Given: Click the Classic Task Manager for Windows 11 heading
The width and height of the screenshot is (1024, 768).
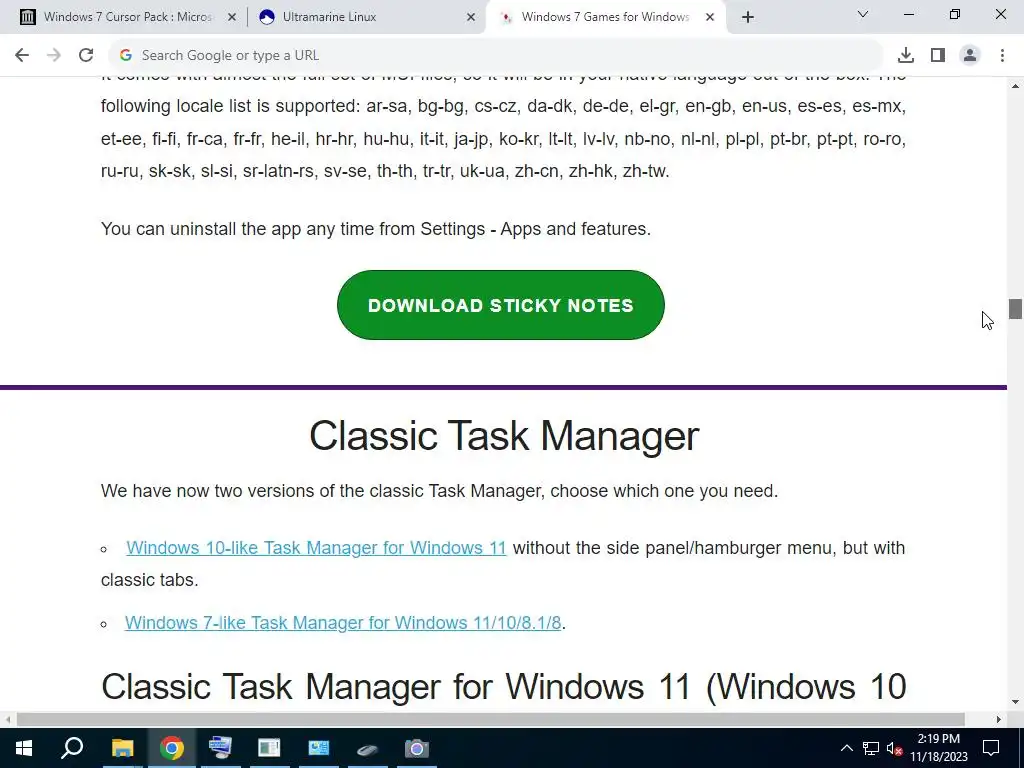Looking at the screenshot, I should 504,687.
